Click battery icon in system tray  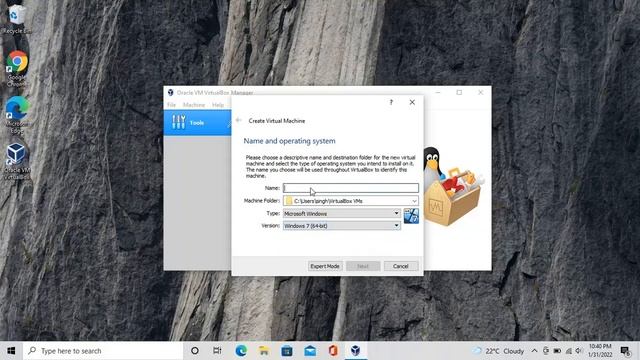[557, 351]
